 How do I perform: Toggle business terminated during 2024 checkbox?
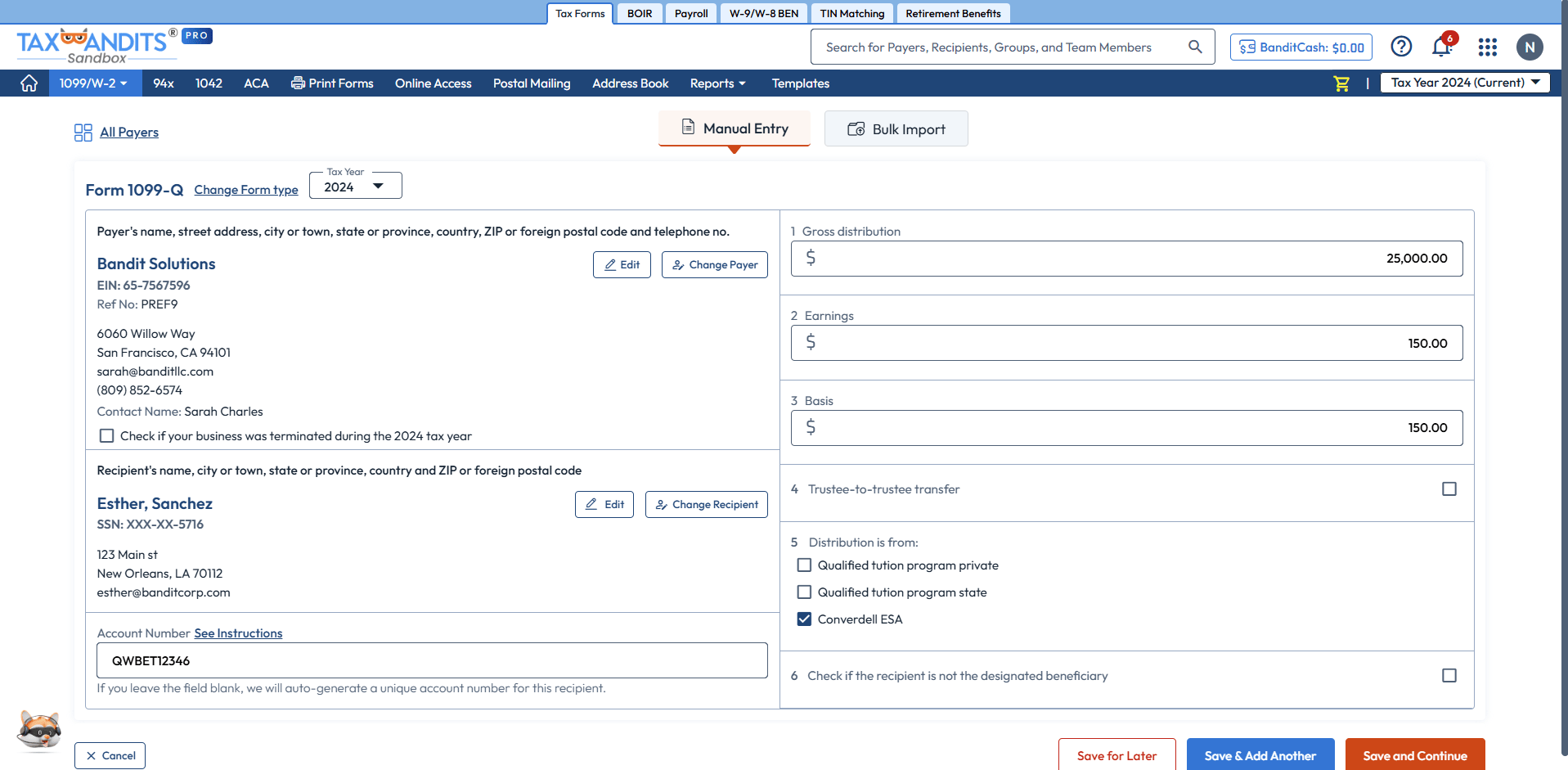point(106,435)
